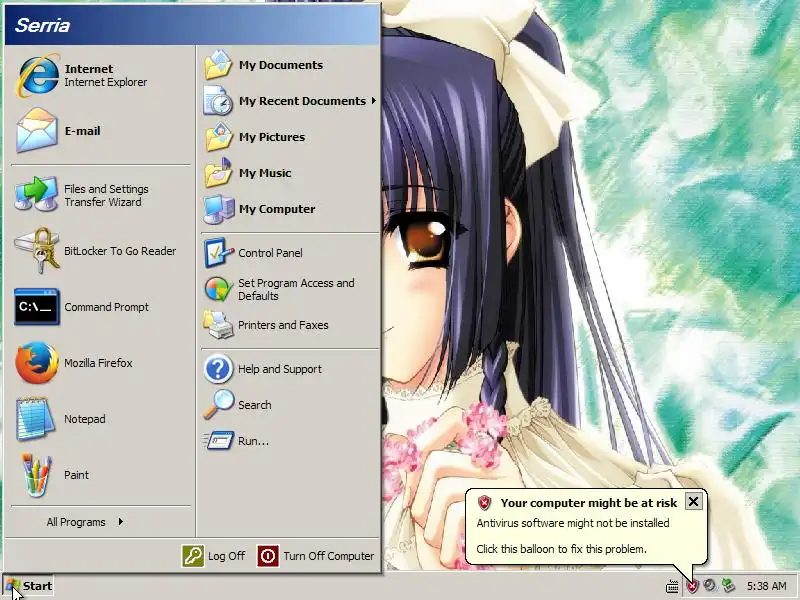Click the 'Set Program Access and Defaults' label

pyautogui.click(x=296, y=289)
